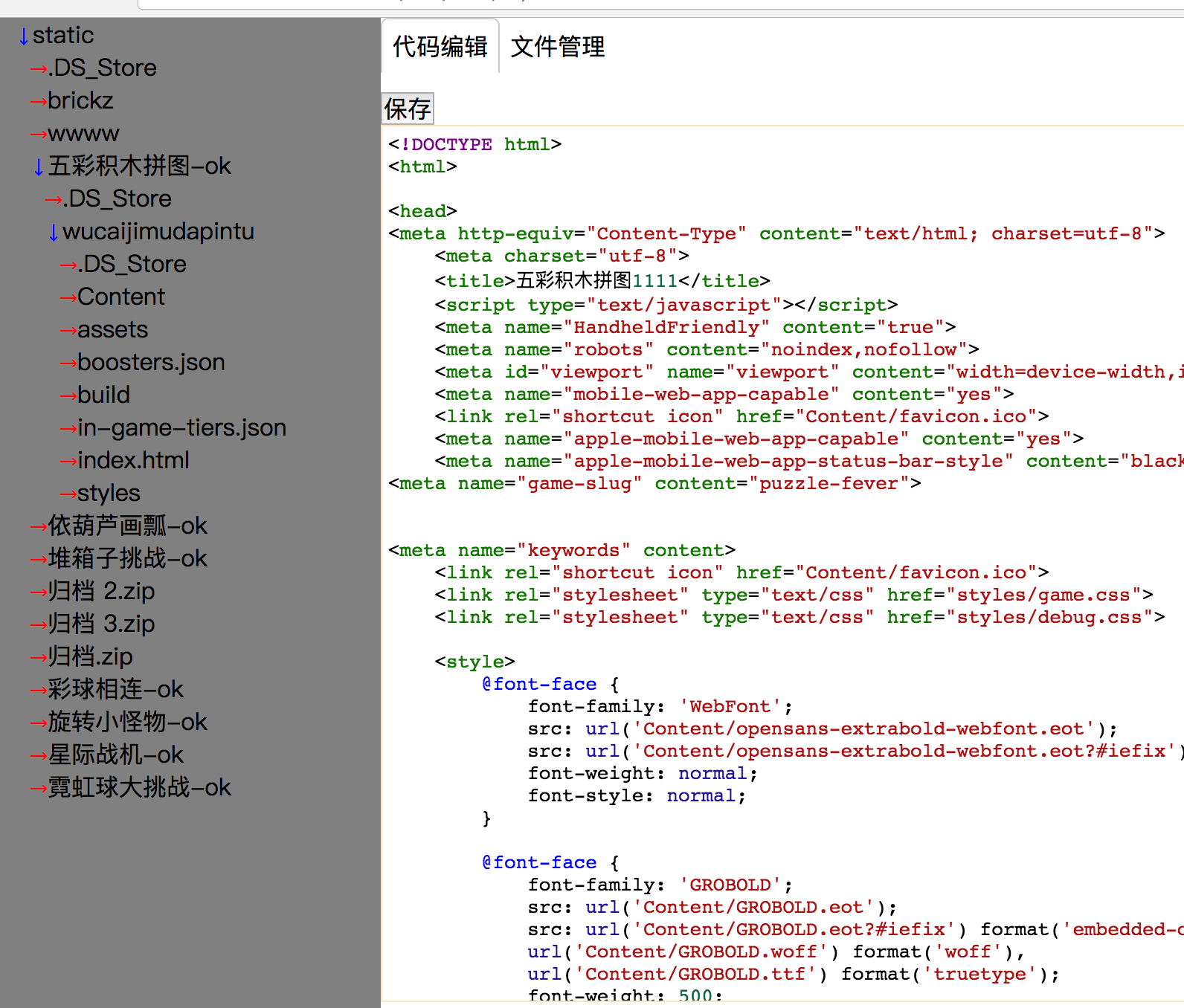The image size is (1184, 1008).
Task: Click the opening head tag line
Action: pos(422,211)
